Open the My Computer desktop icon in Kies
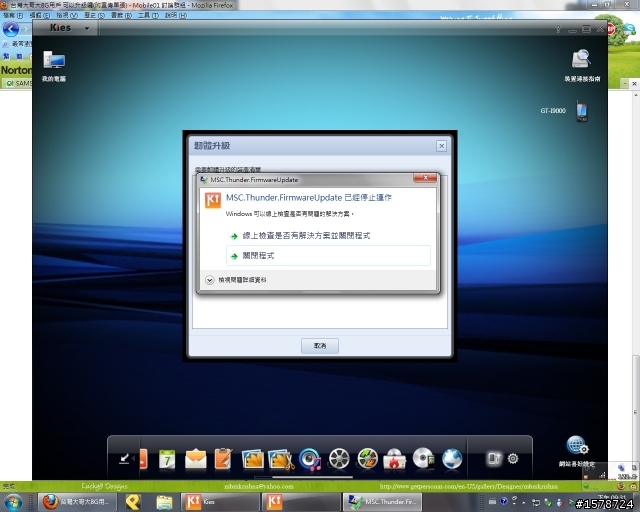The width and height of the screenshot is (640, 512). click(x=54, y=60)
